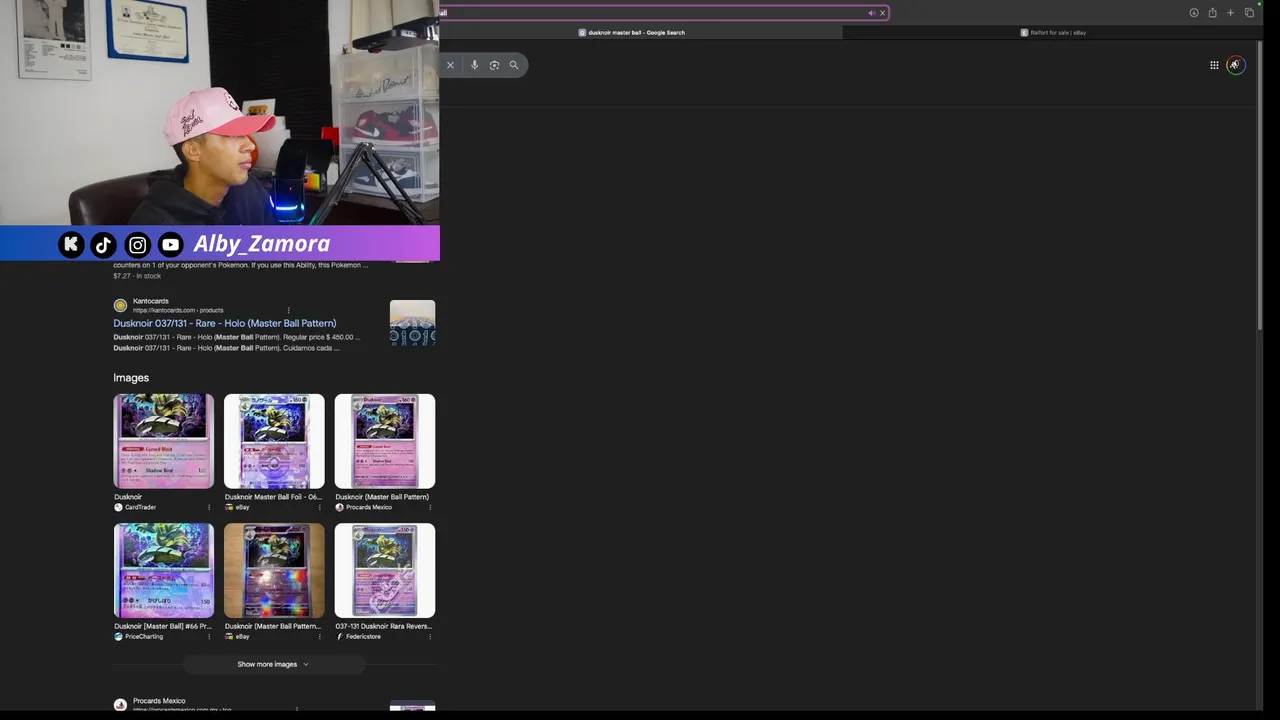Open the Kantocards result options menu

pos(288,310)
